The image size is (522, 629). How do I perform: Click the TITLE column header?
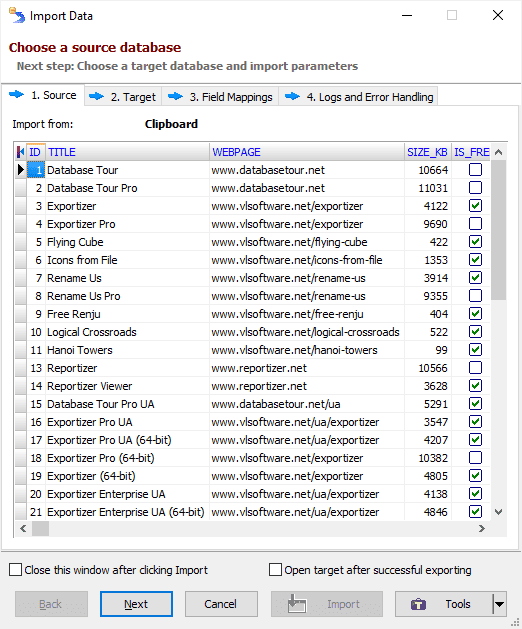pyautogui.click(x=127, y=152)
